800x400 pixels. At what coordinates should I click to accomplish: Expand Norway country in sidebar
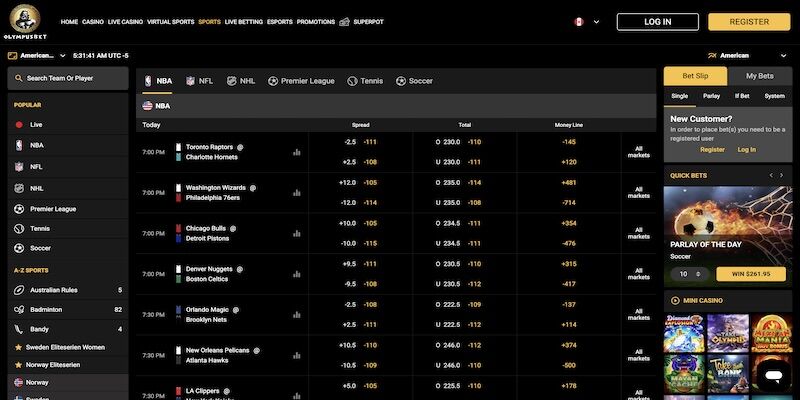point(68,382)
